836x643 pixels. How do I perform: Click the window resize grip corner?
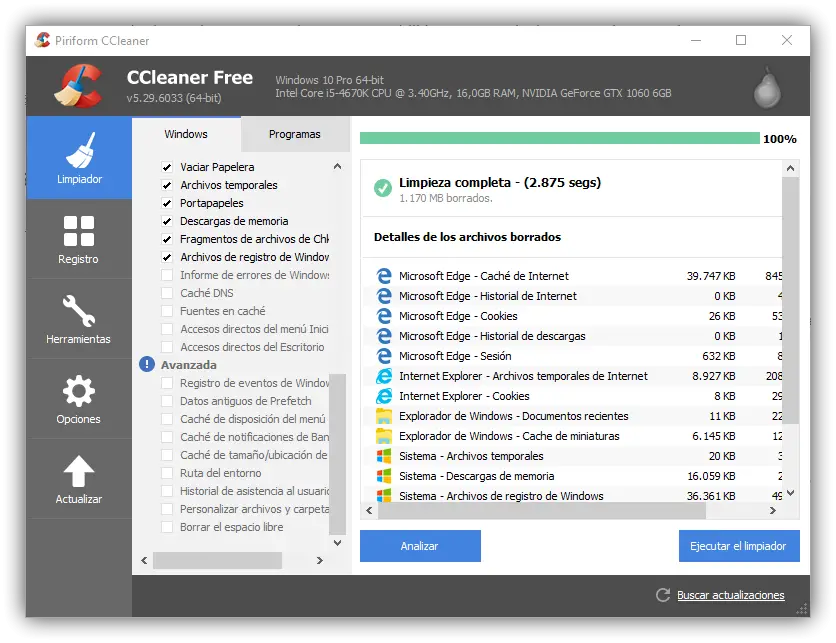point(802,609)
